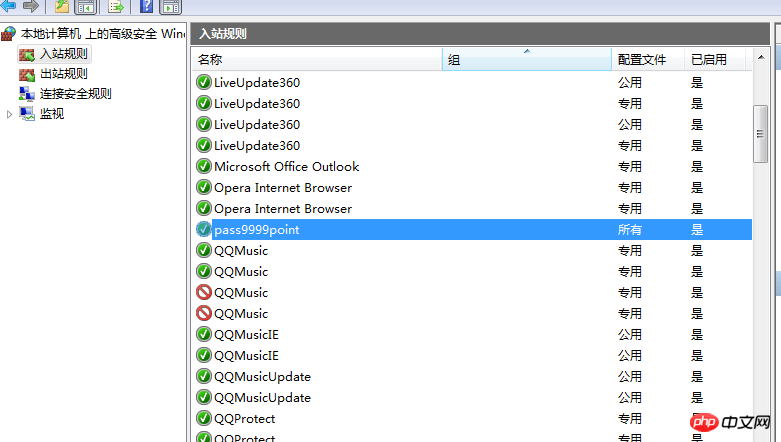Sort rules by the 组 column header
781x442 pixels.
coord(526,60)
